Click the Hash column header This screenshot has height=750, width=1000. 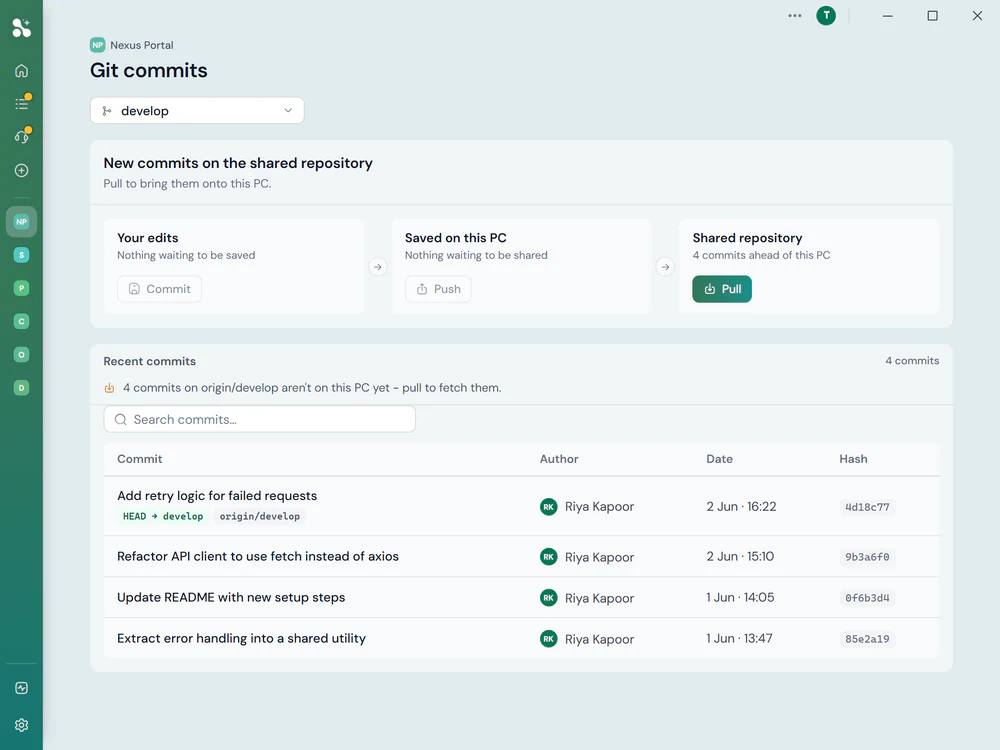(x=853, y=459)
